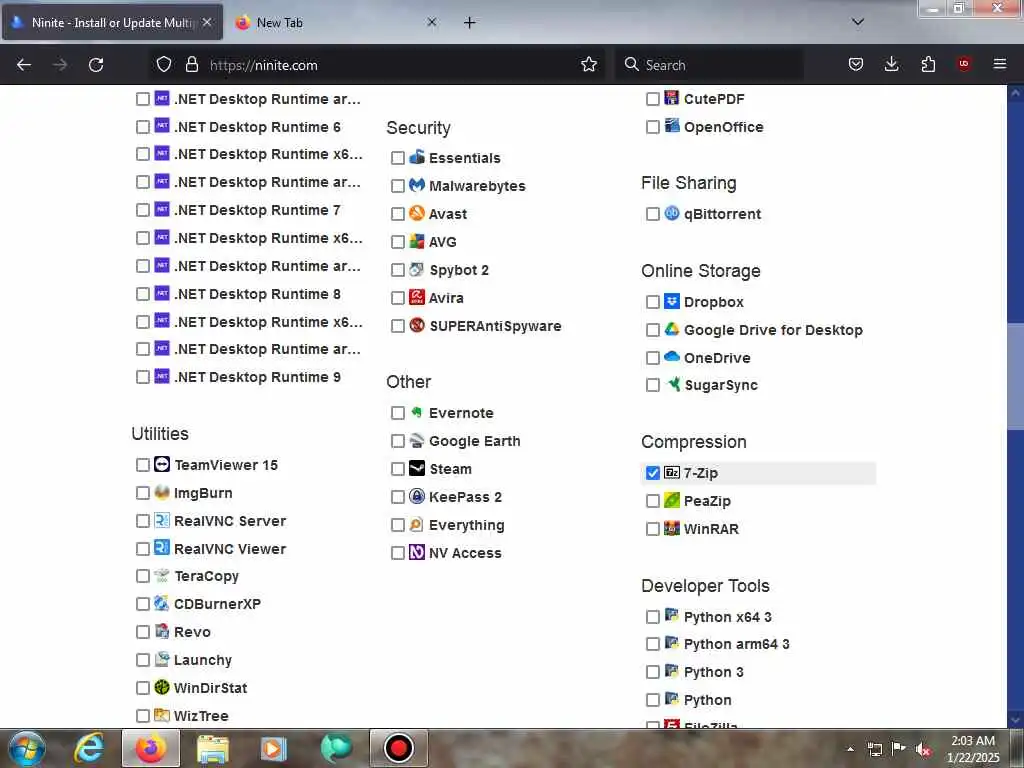Open the Windows Start menu

27,748
